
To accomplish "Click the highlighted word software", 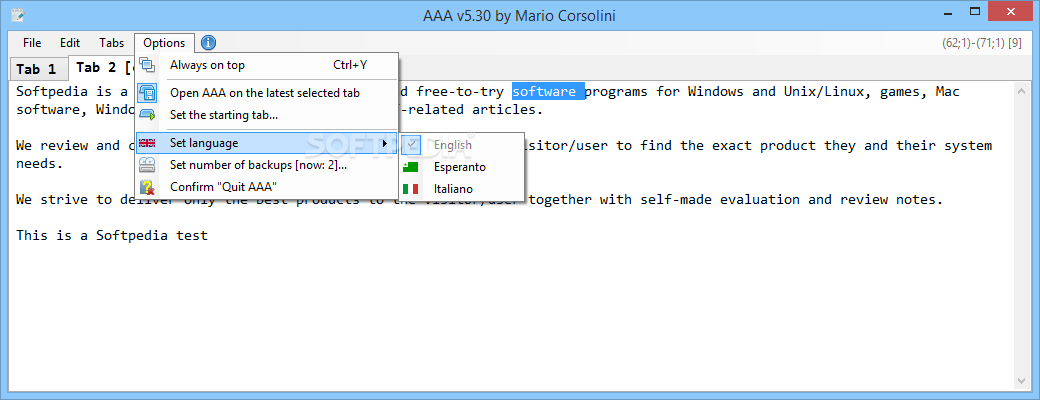I will point(548,91).
